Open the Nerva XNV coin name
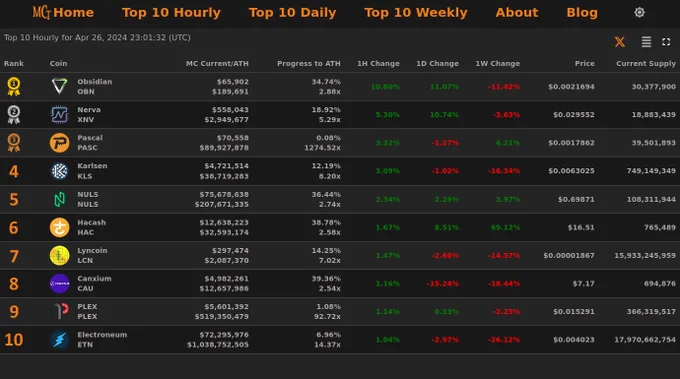 click(89, 114)
